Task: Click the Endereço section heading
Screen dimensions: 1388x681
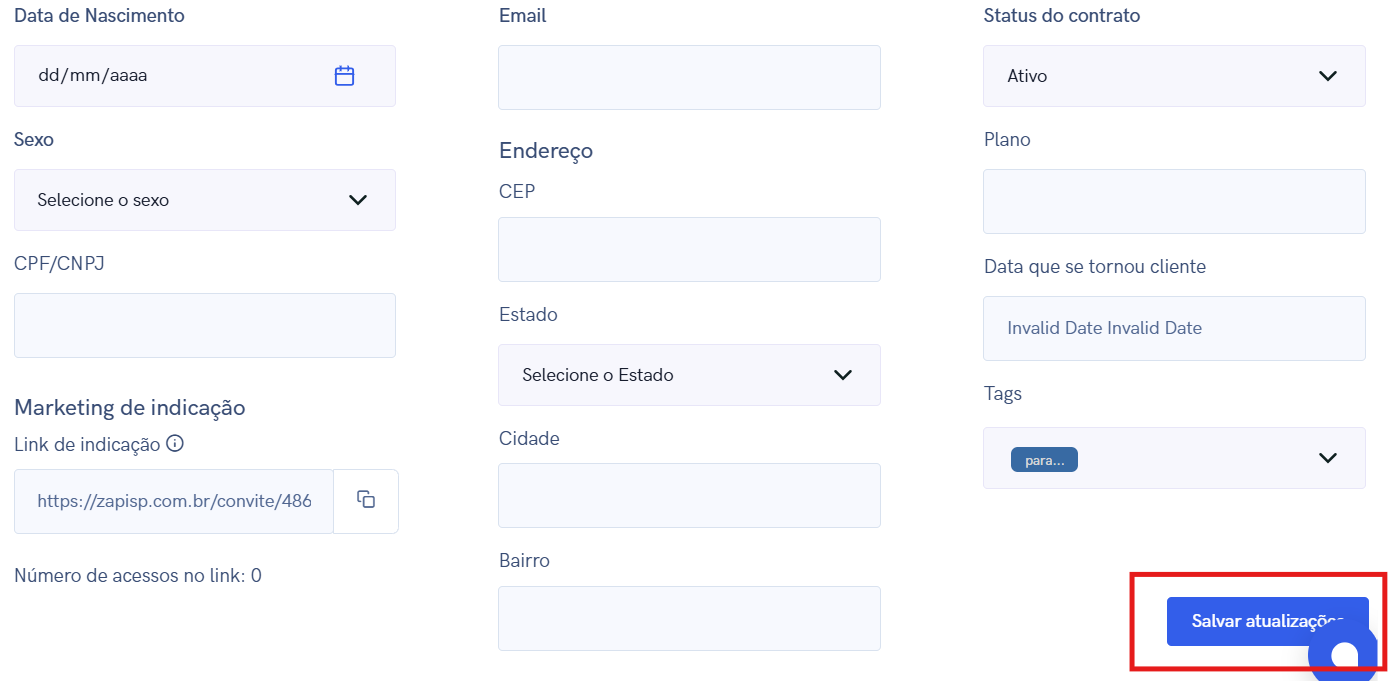Action: 546,151
